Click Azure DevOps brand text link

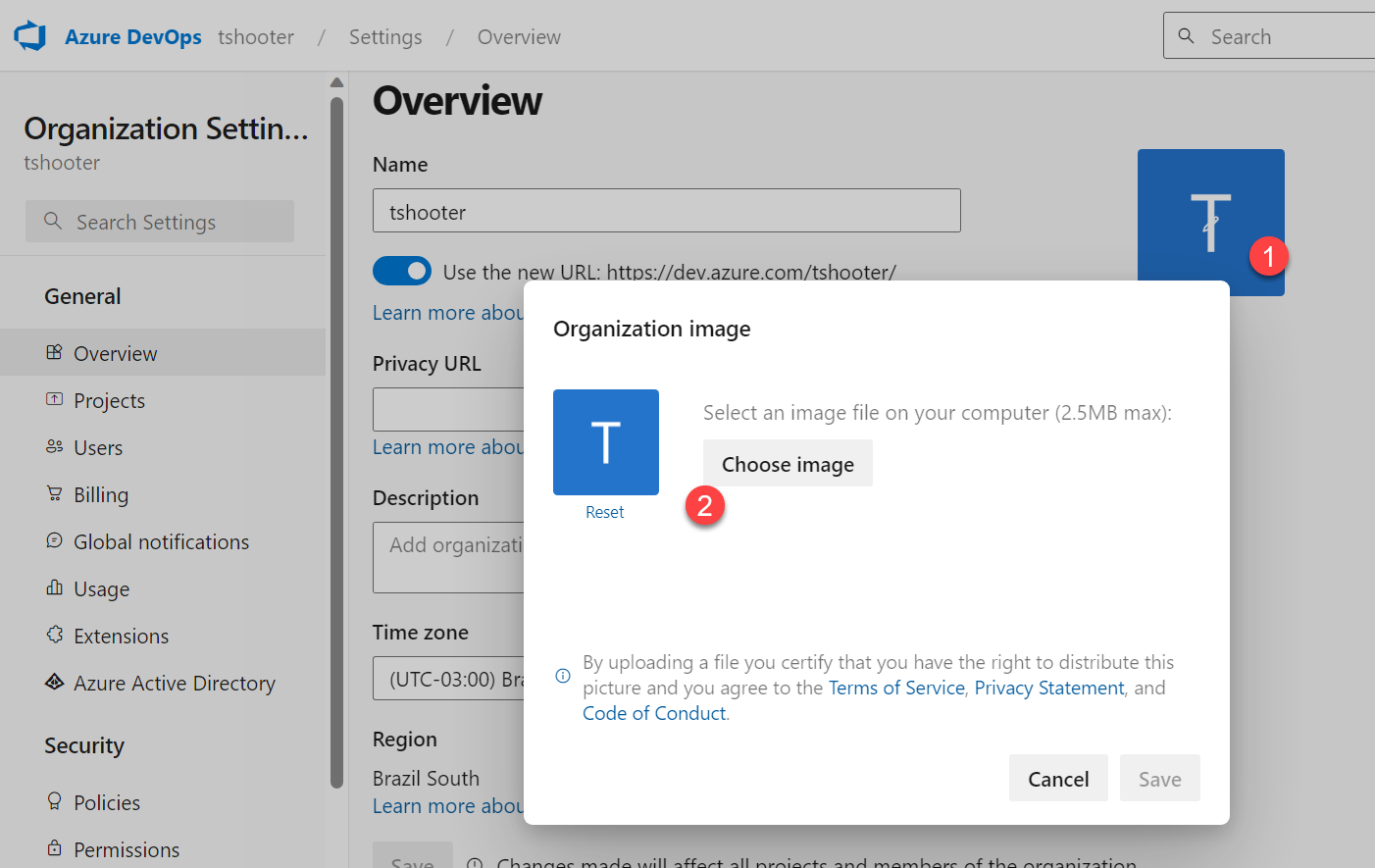tap(133, 36)
